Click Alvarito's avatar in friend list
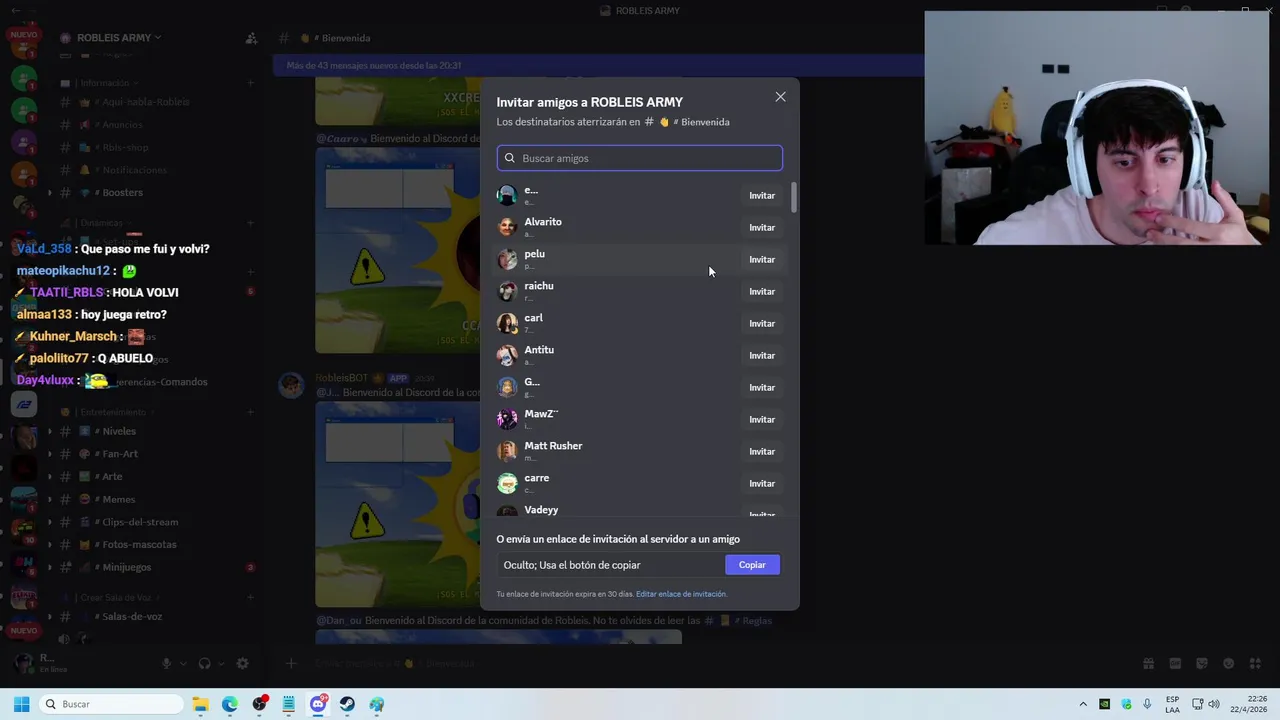1280x720 pixels. pos(507,227)
